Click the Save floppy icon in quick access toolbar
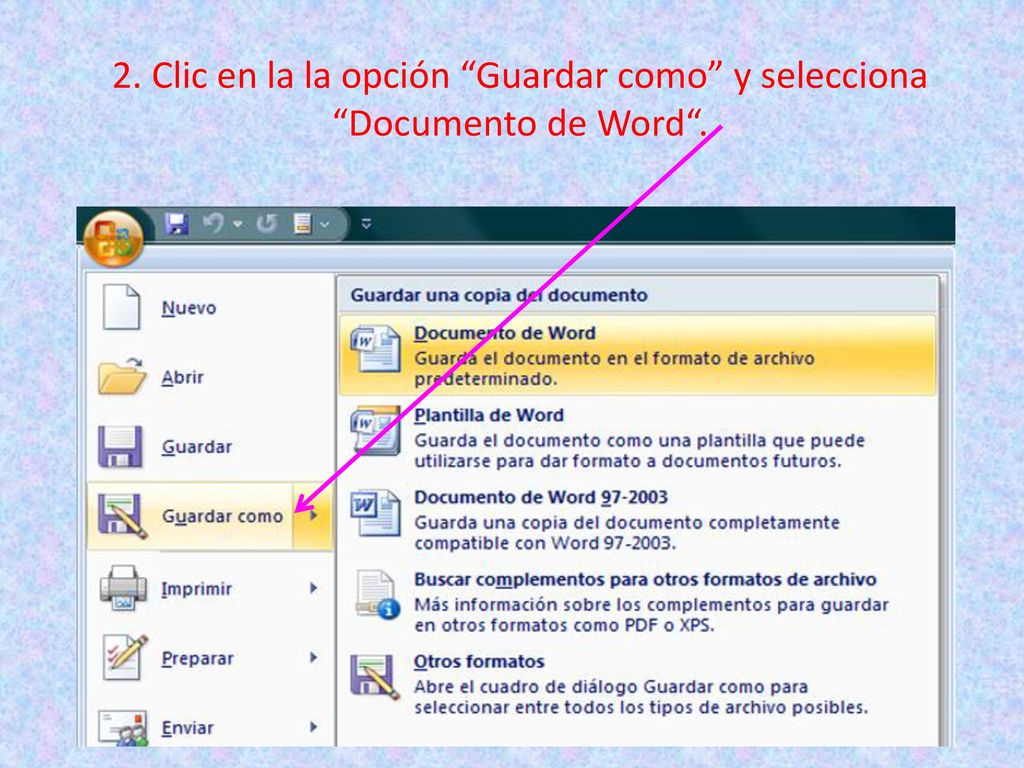 [176, 224]
